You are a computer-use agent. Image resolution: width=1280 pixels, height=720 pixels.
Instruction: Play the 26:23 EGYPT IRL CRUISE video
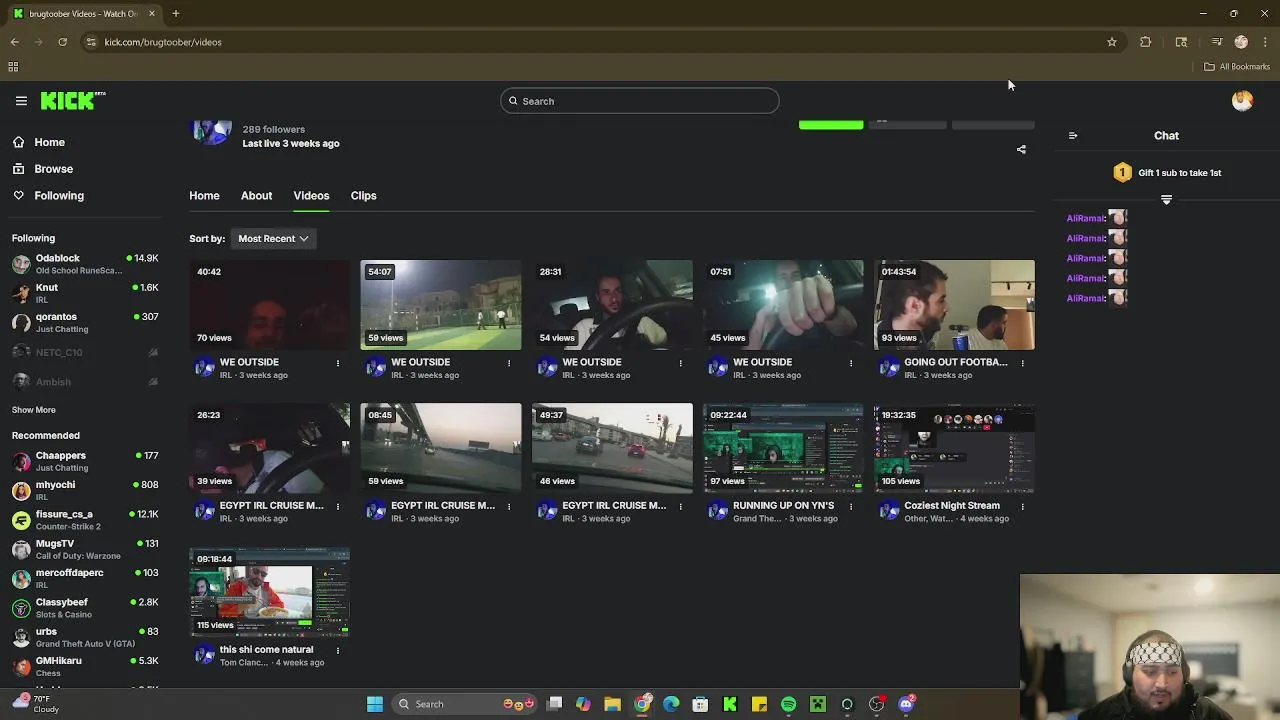coord(270,448)
